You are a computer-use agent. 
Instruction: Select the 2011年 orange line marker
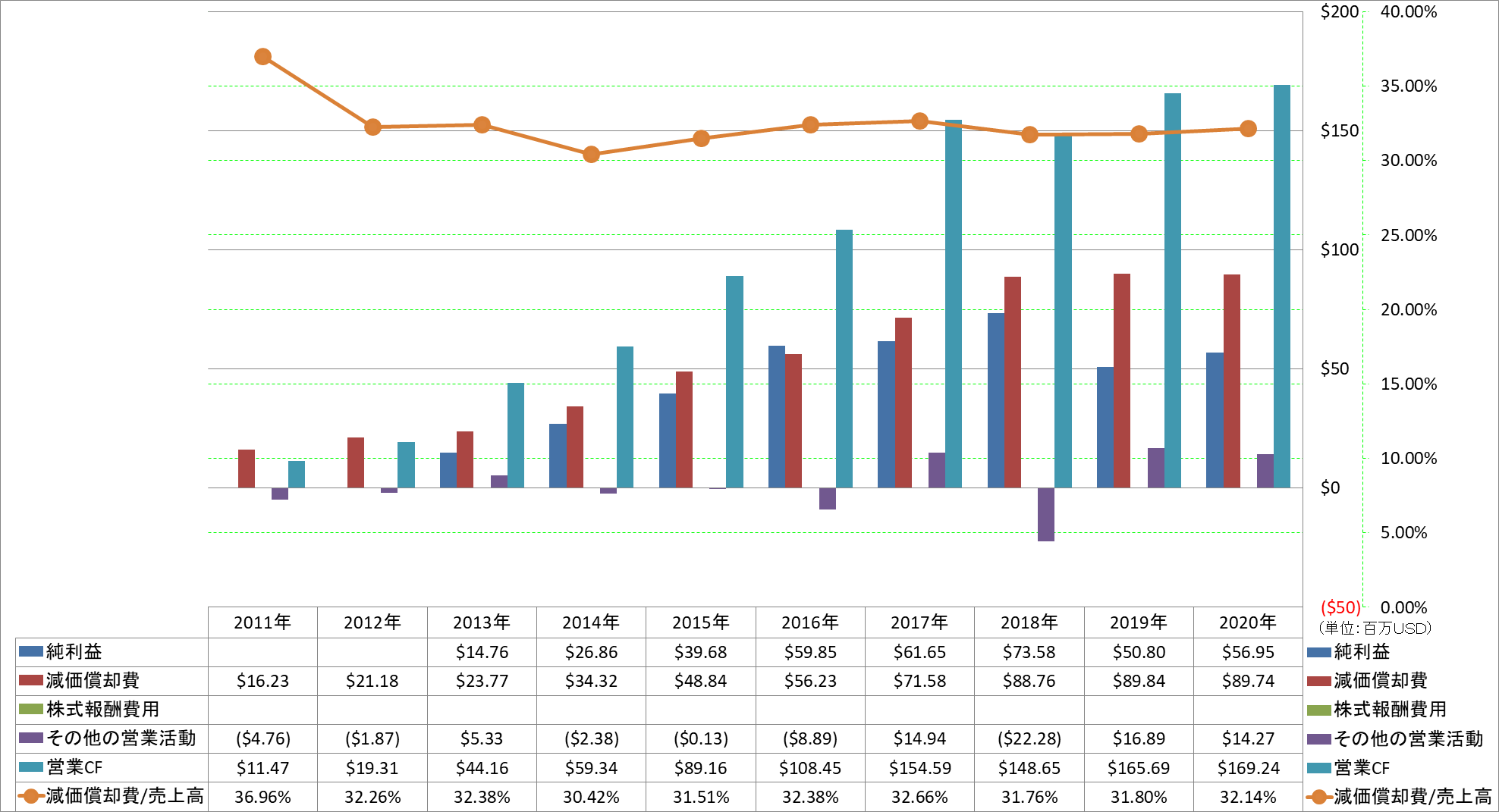pos(263,57)
